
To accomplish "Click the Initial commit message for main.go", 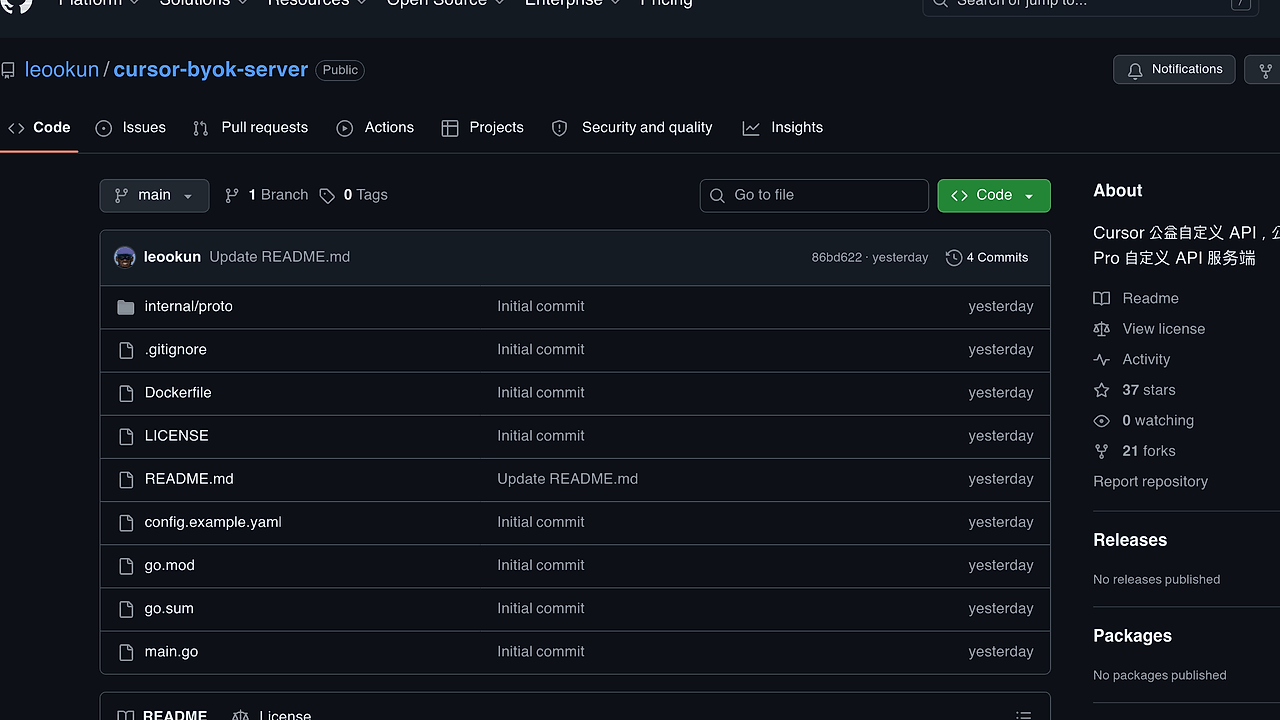I will (541, 651).
